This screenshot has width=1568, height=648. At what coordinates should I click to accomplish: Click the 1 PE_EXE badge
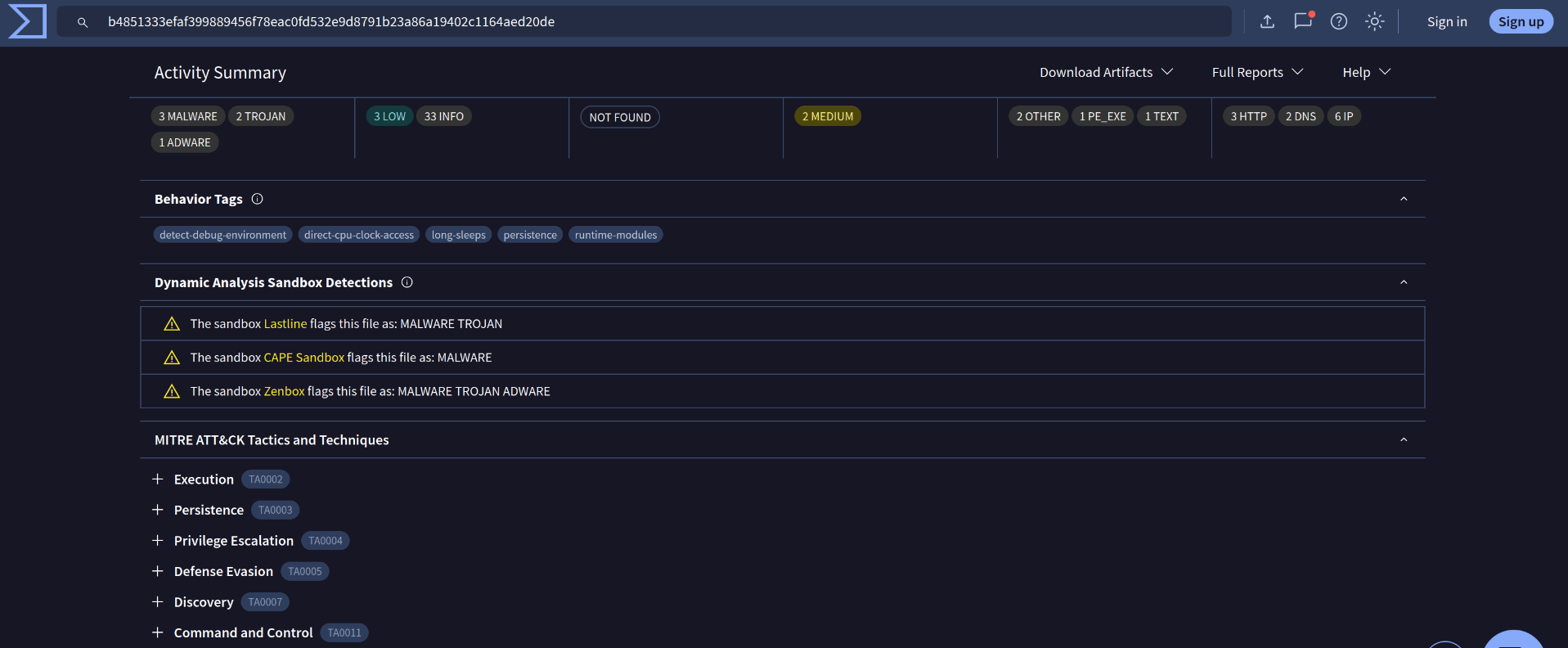(1103, 116)
